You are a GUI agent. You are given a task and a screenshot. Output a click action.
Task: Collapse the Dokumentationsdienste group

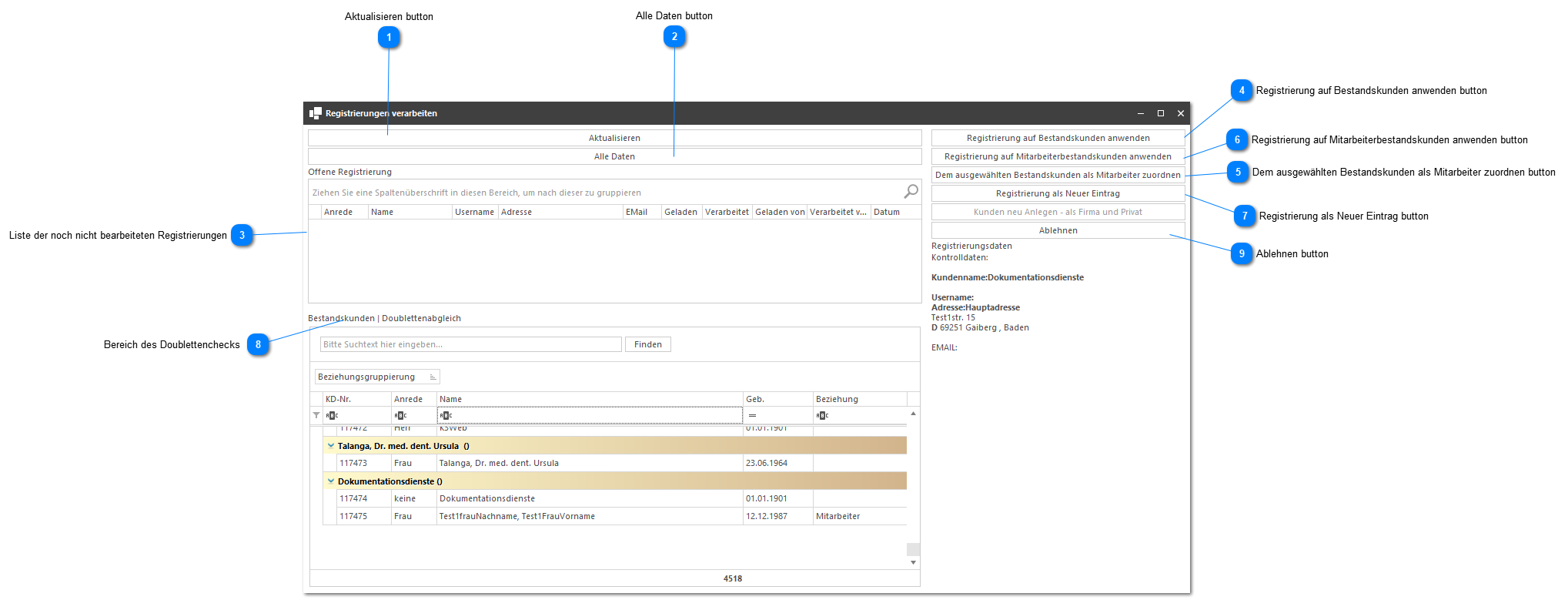click(x=331, y=481)
